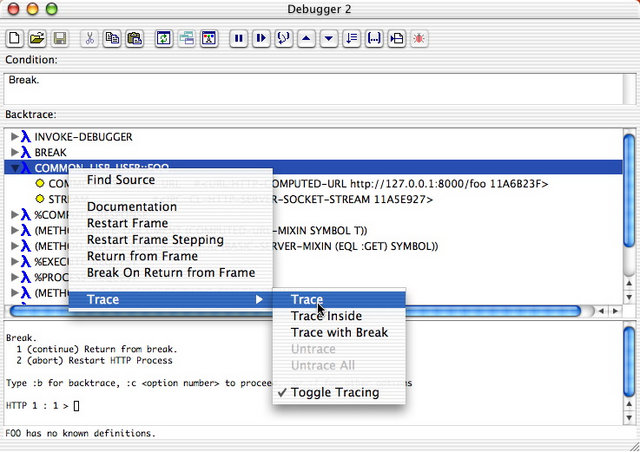This screenshot has width=640, height=452.
Task: Click the arrow-into-printer toolbar icon
Action: click(x=396, y=39)
